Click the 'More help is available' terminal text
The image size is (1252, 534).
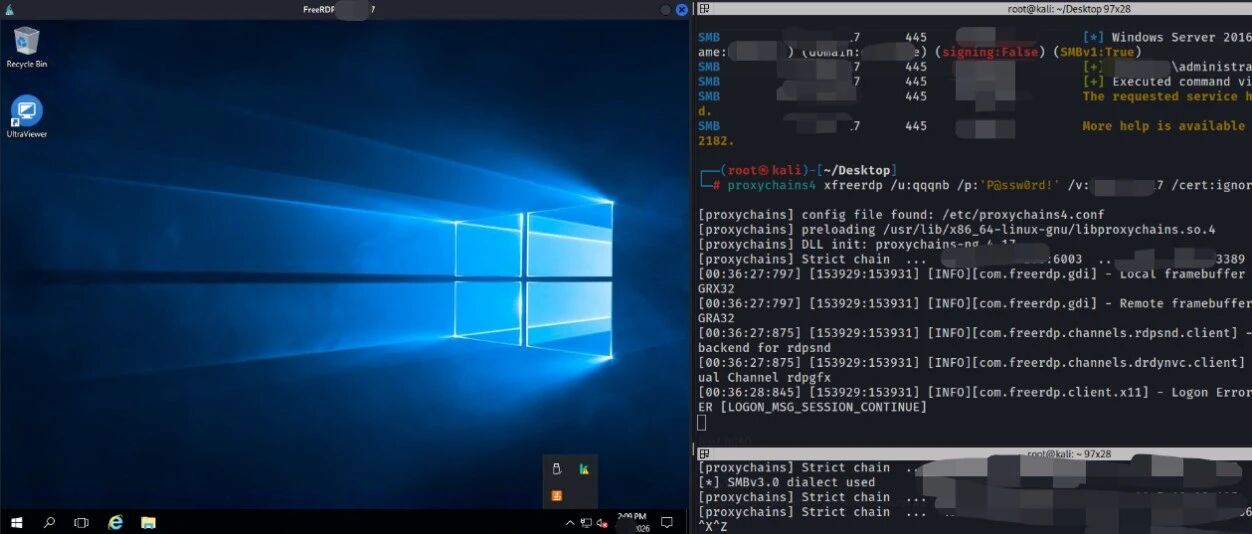[x=1164, y=126]
